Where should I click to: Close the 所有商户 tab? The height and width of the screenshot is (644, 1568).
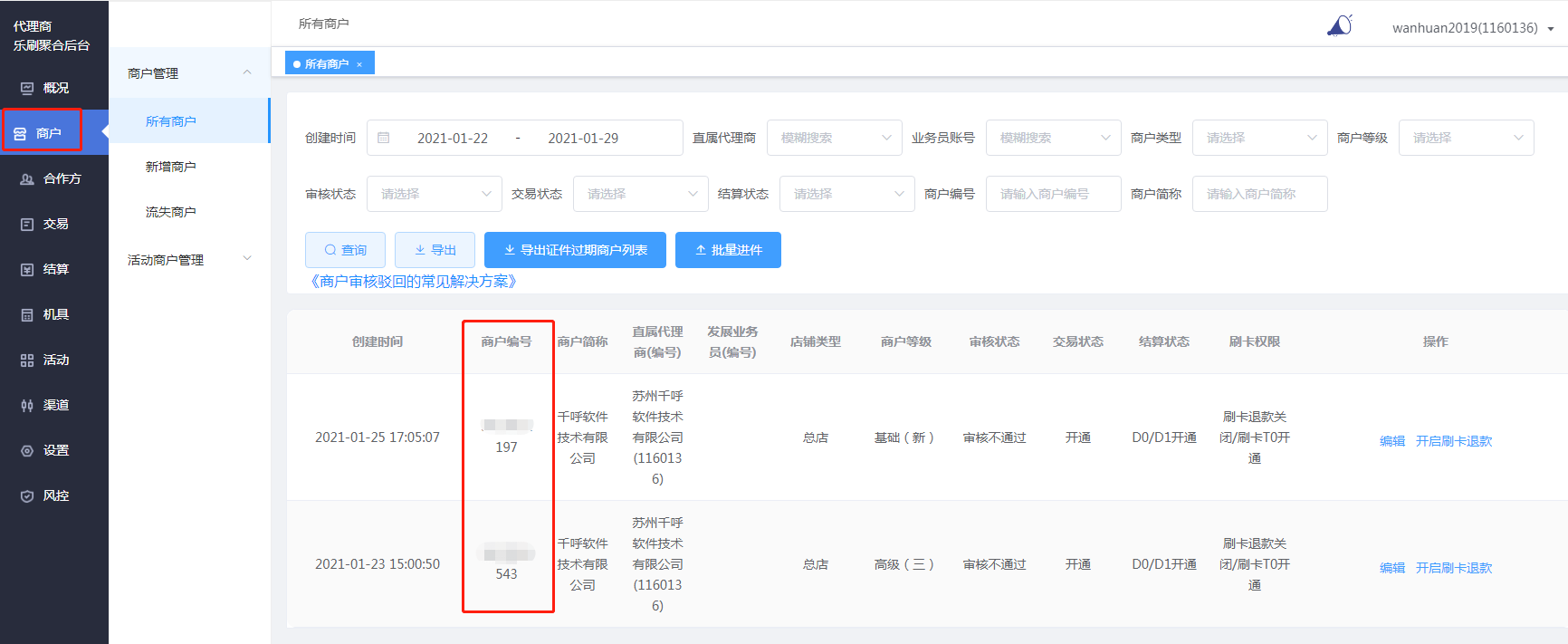point(359,64)
